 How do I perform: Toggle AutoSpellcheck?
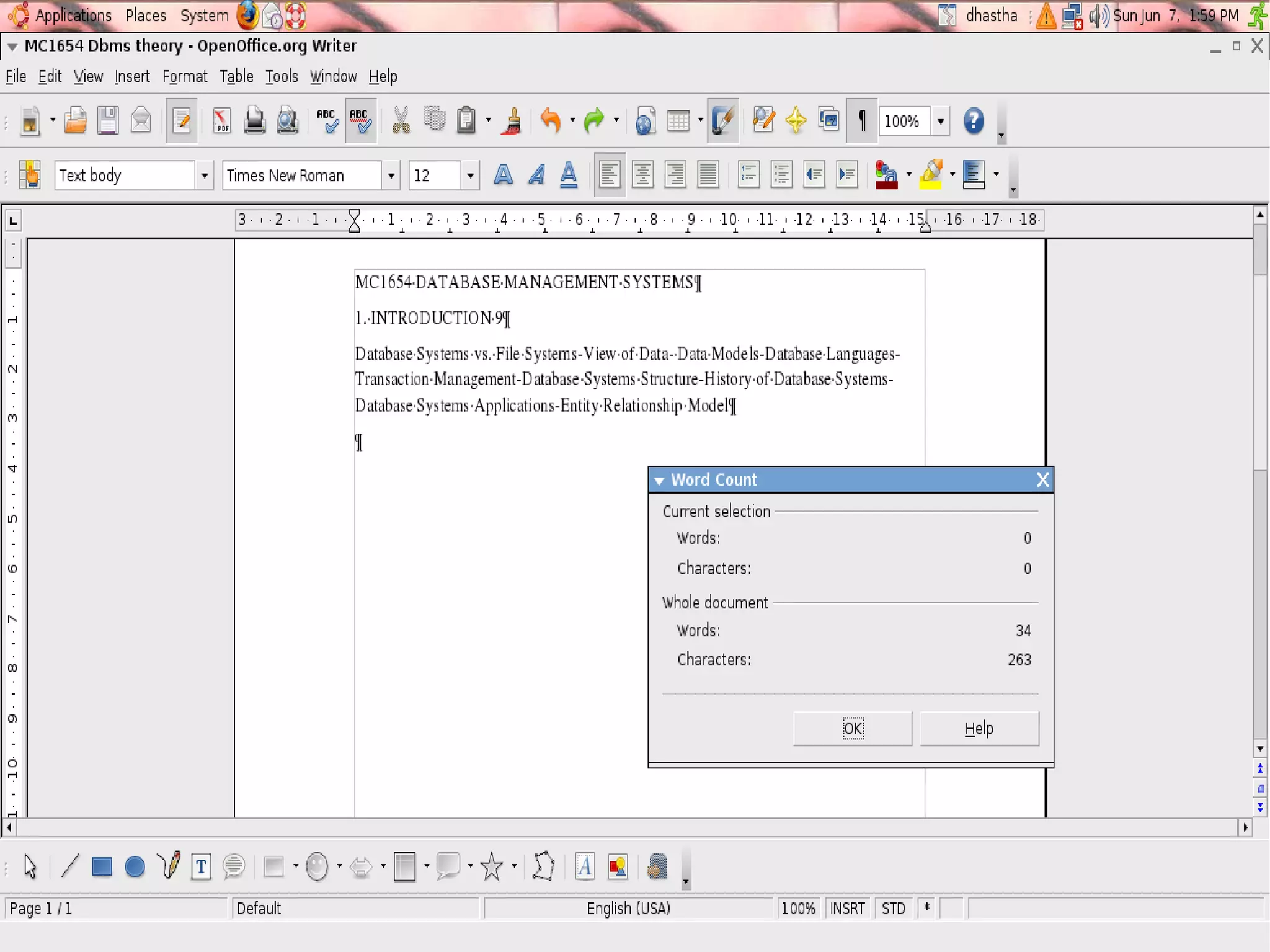click(360, 120)
